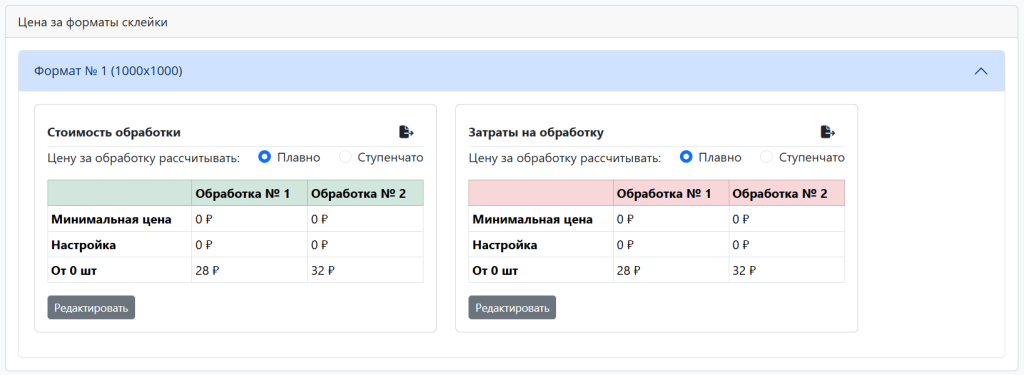Click Стоимость обработки card title
The height and width of the screenshot is (375, 1024).
114,133
